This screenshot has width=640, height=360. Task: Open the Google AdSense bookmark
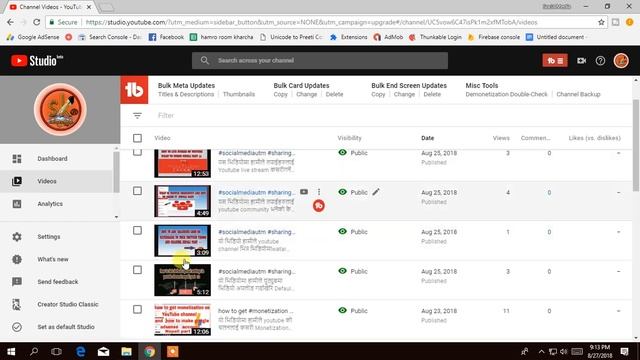(x=33, y=37)
